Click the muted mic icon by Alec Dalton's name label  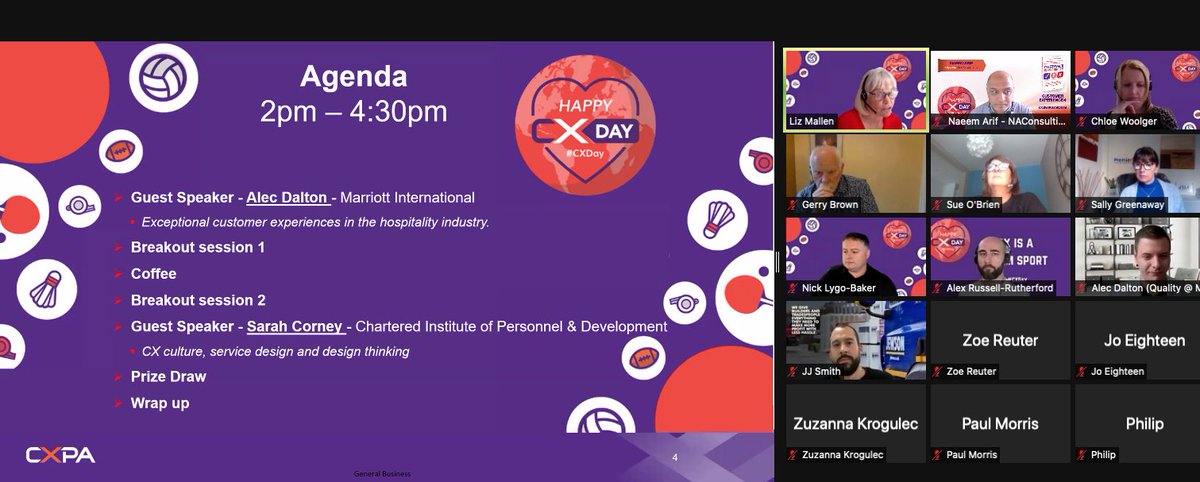1081,288
